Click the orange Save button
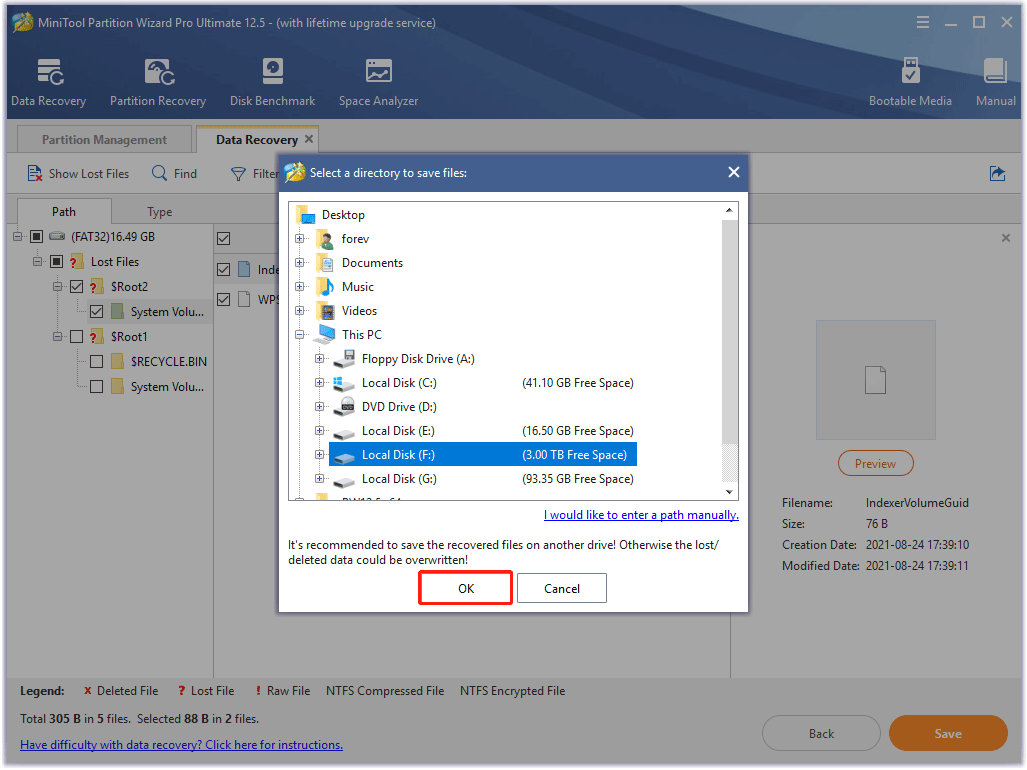The image size is (1027, 770). 948,733
